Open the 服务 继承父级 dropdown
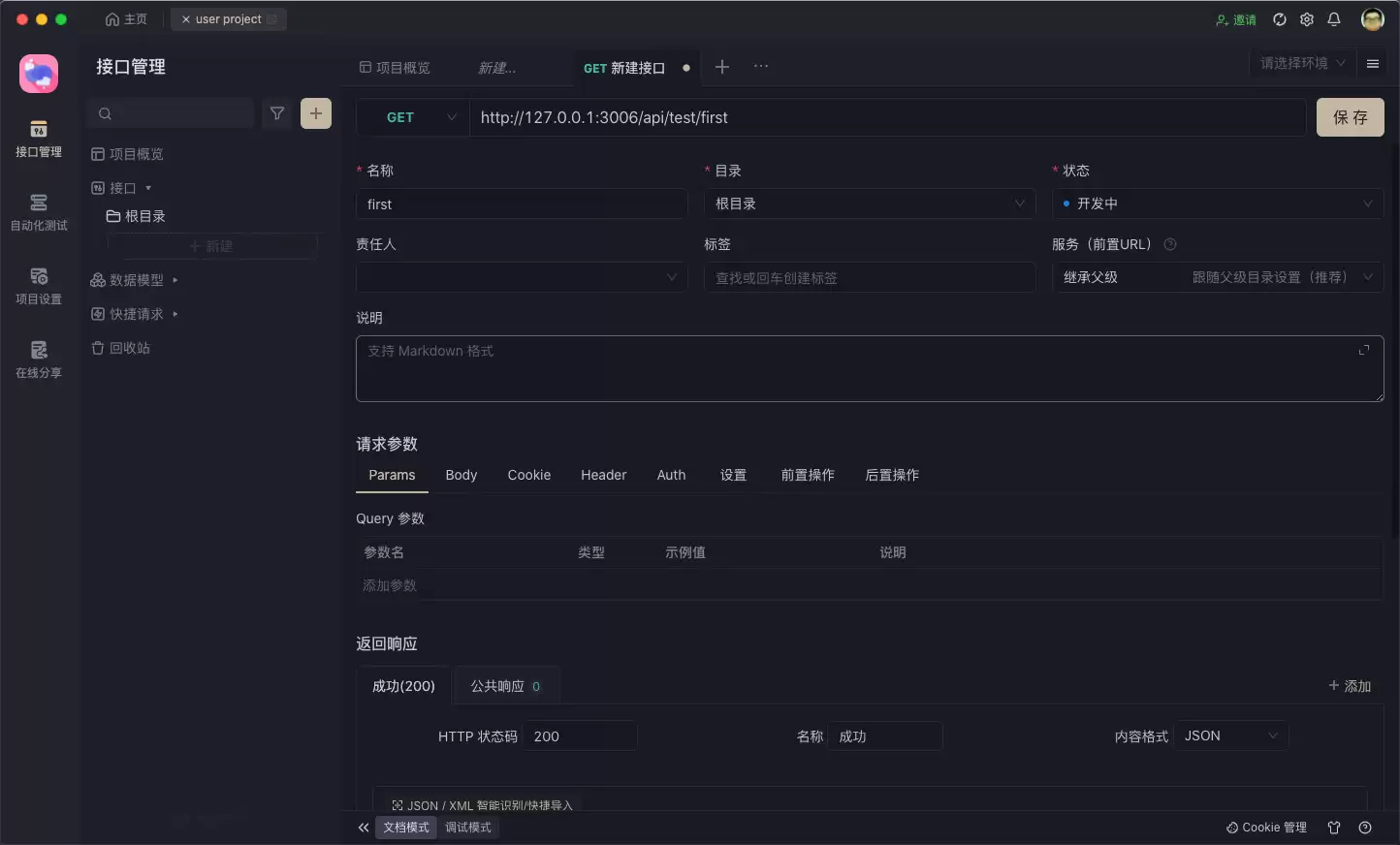The image size is (1400, 845). click(x=1218, y=277)
